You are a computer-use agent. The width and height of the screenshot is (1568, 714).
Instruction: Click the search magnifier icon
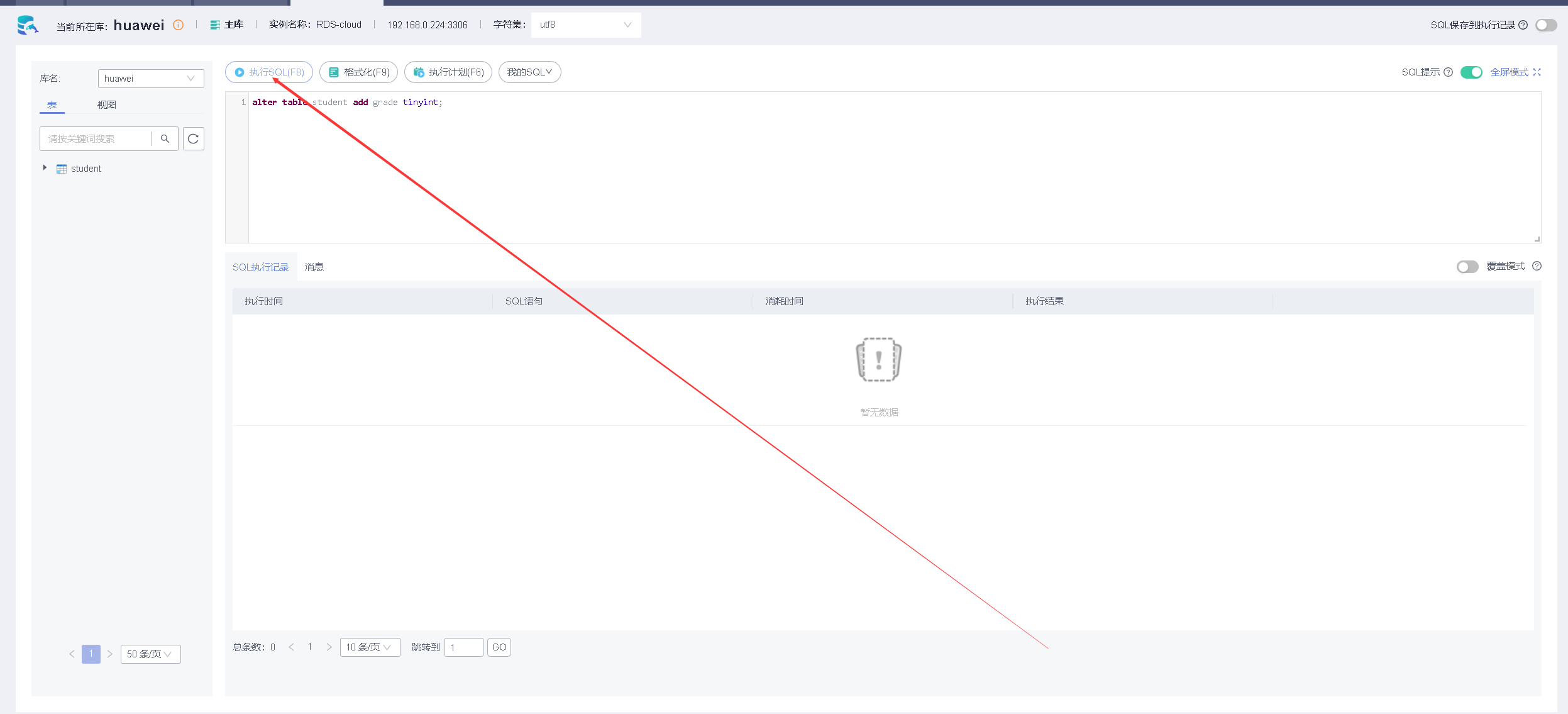pyautogui.click(x=165, y=139)
